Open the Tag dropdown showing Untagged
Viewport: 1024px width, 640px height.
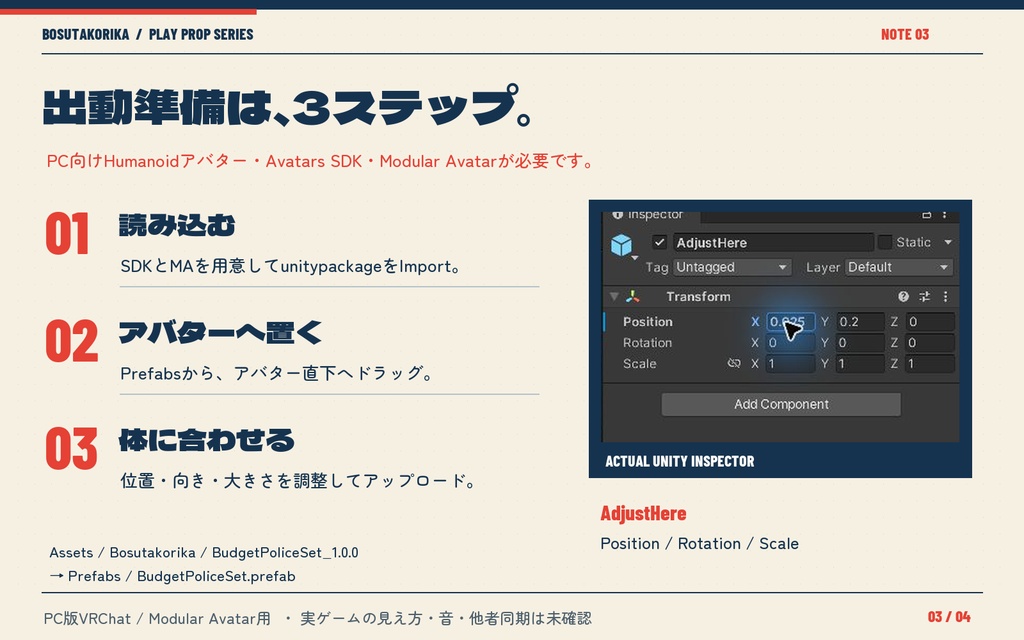(732, 267)
